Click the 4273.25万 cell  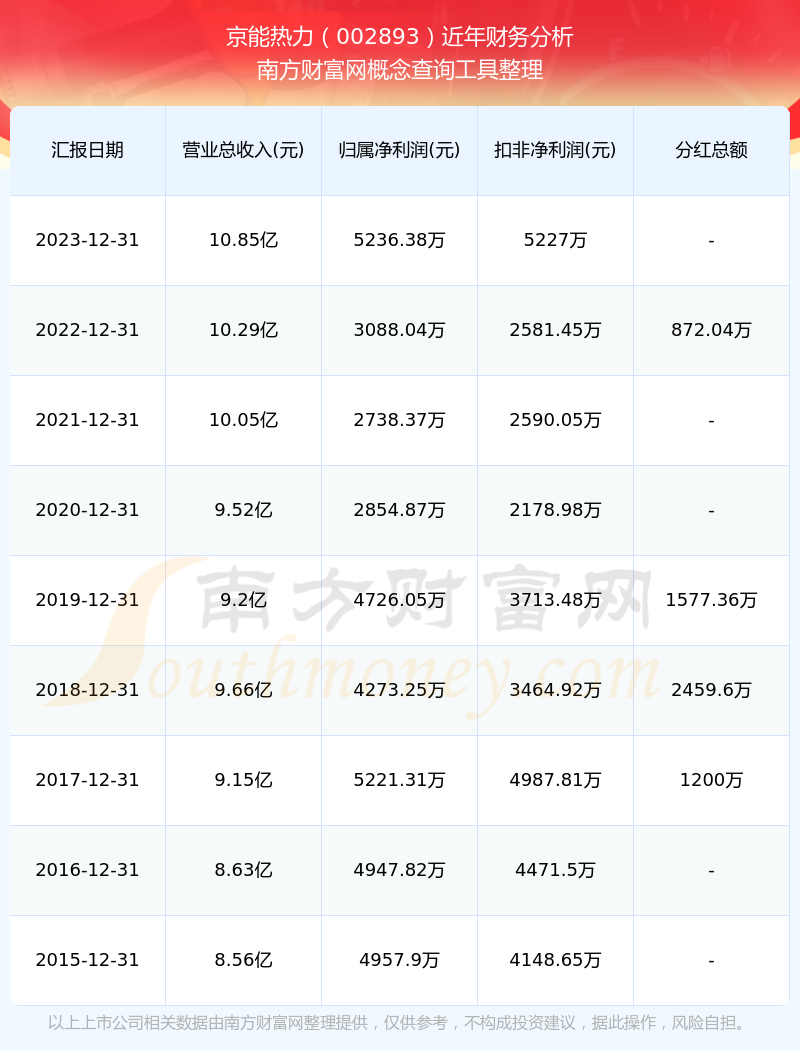coord(400,690)
